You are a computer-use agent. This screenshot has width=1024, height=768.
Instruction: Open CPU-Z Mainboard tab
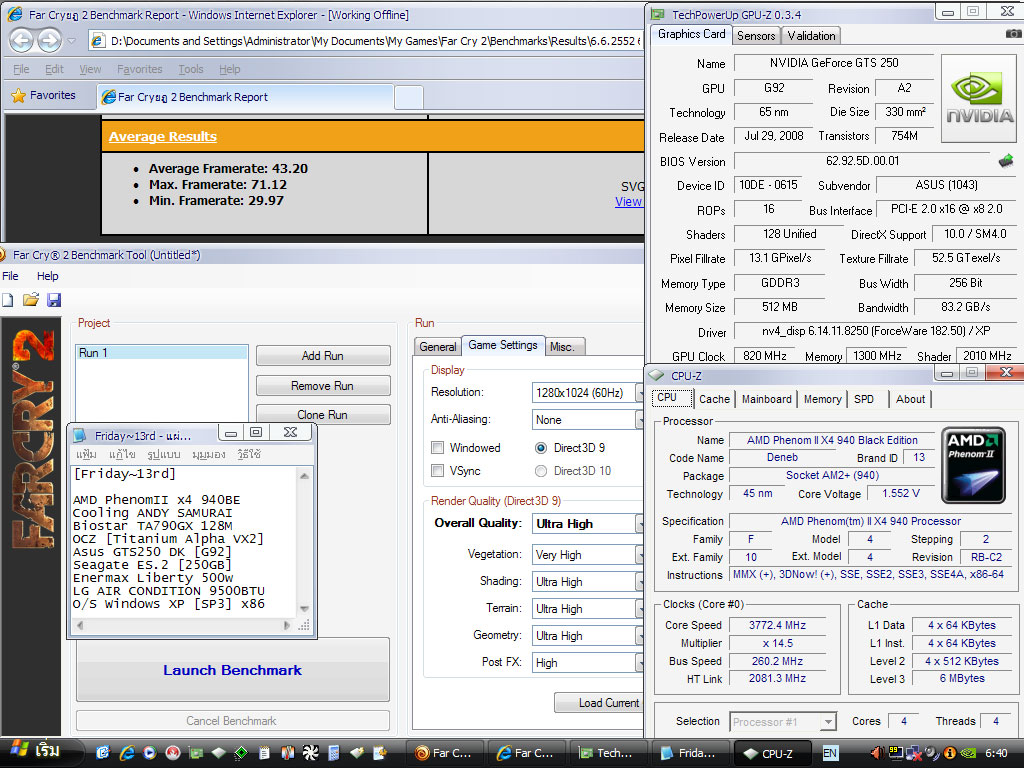[767, 399]
